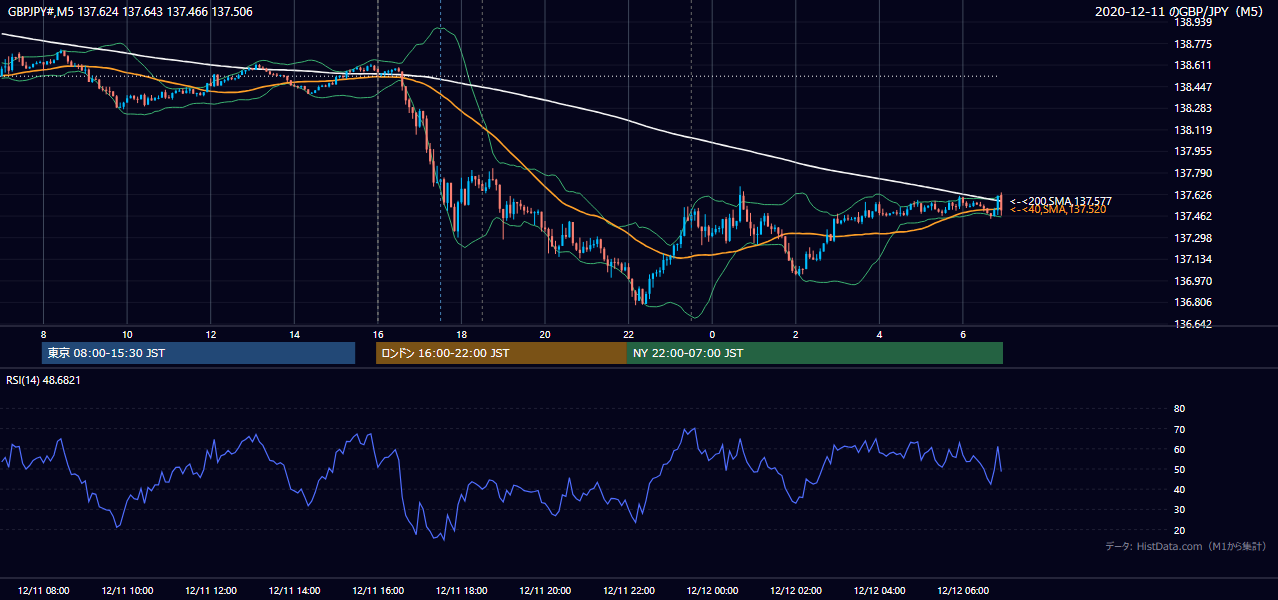Click hour label 20 under the price chart
Screen dimensions: 1278x600
click(x=545, y=334)
